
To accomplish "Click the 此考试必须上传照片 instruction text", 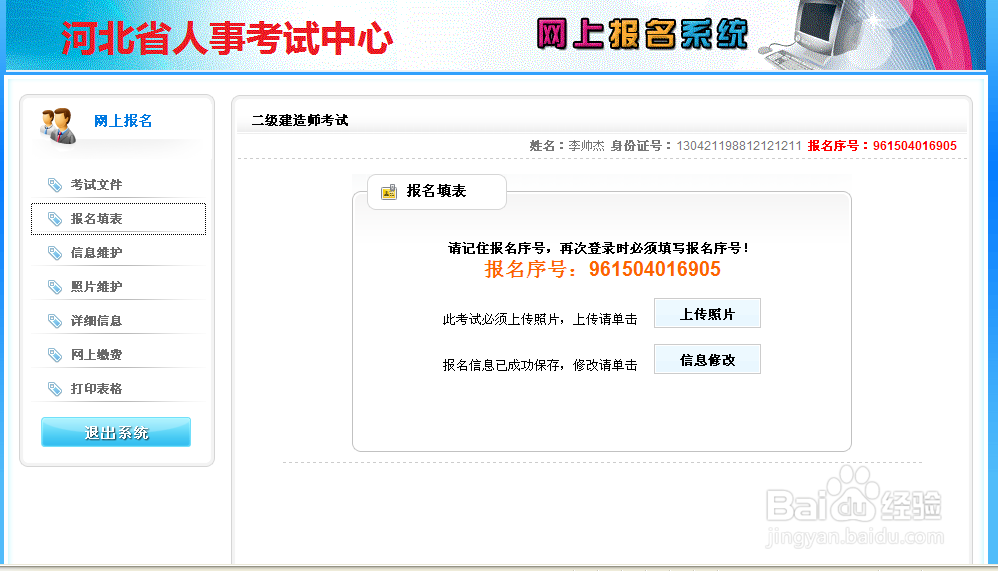I will (540, 319).
